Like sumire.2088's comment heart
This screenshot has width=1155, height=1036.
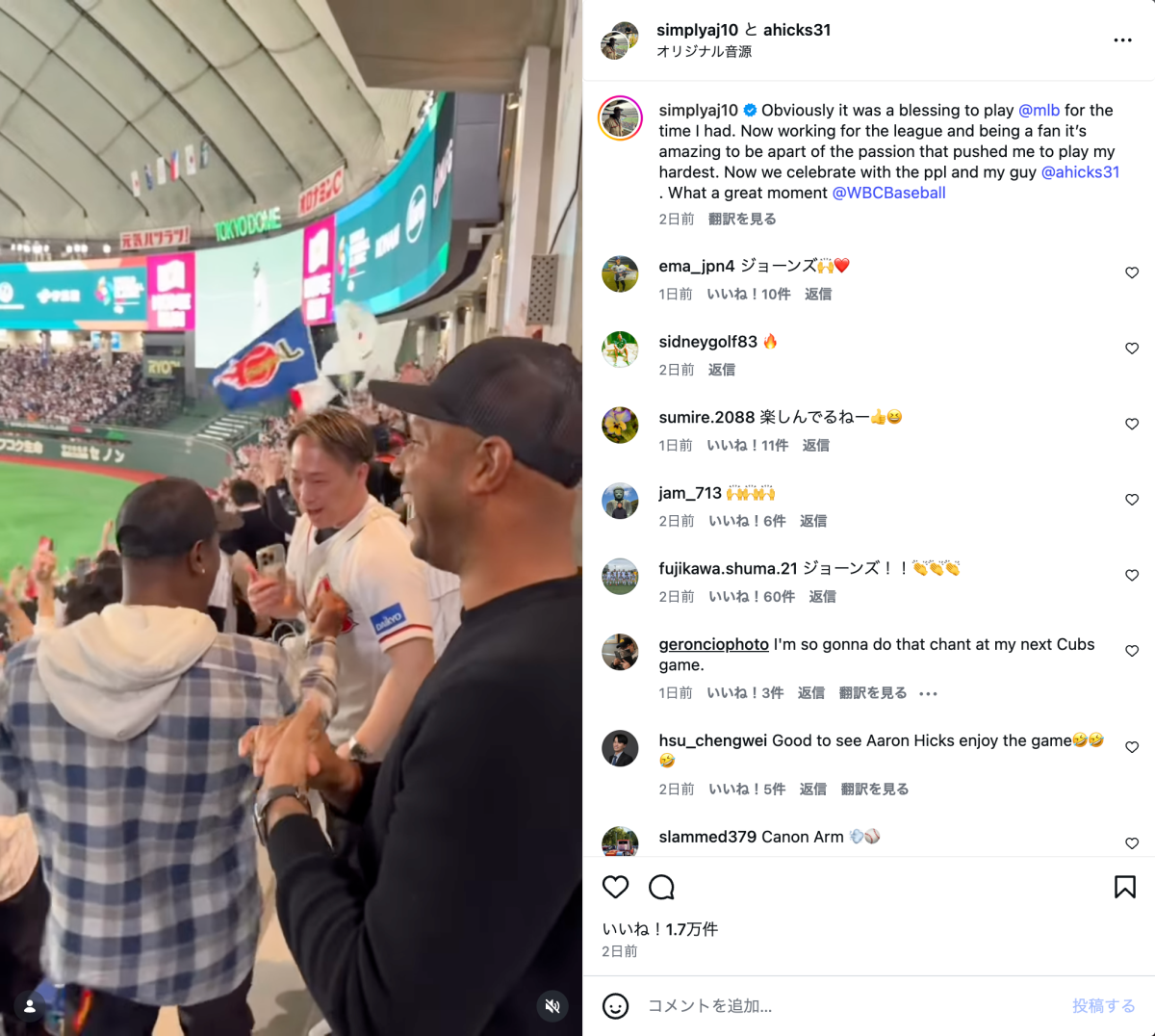coord(1132,425)
